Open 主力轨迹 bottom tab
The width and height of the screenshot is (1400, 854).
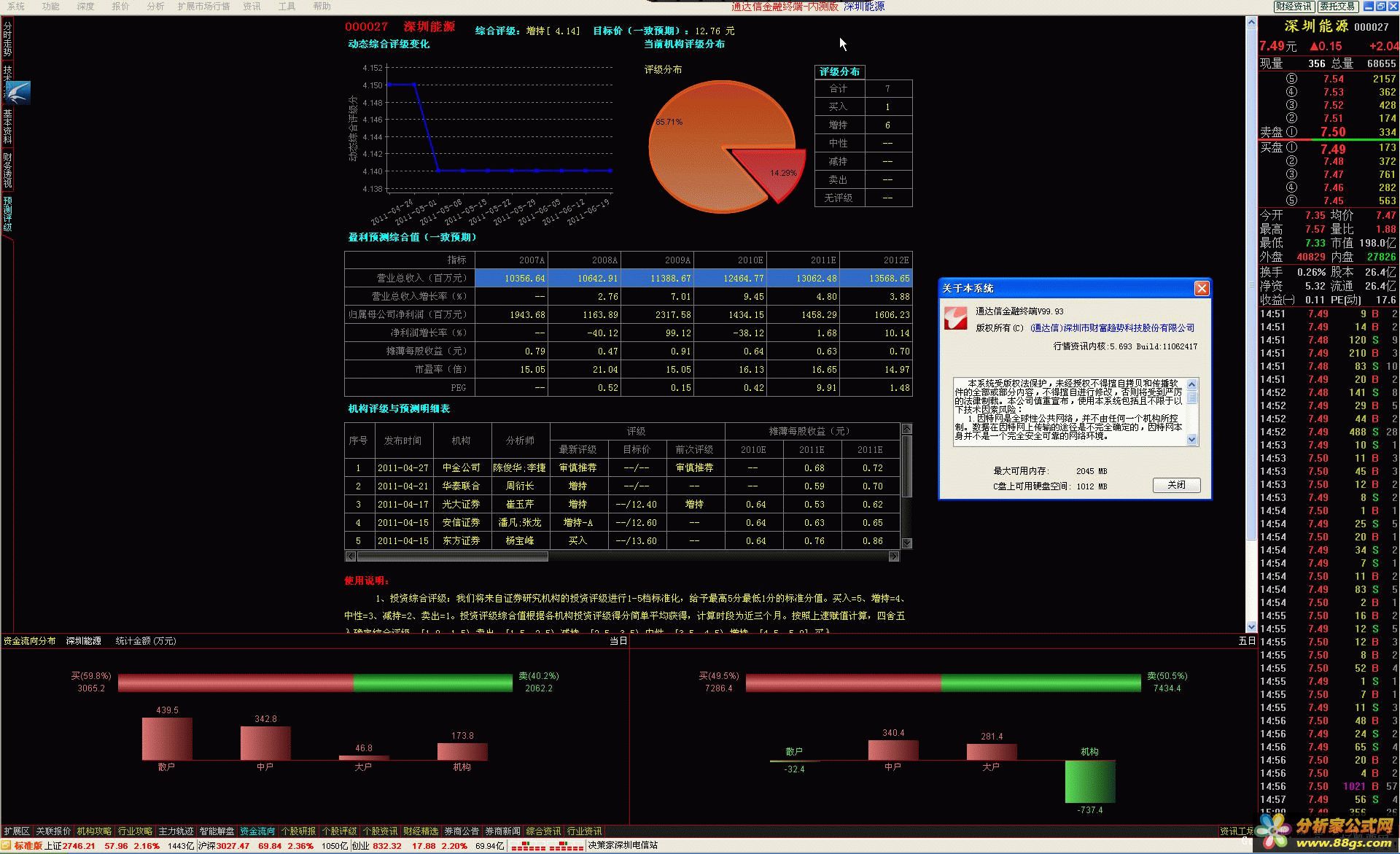tap(176, 831)
